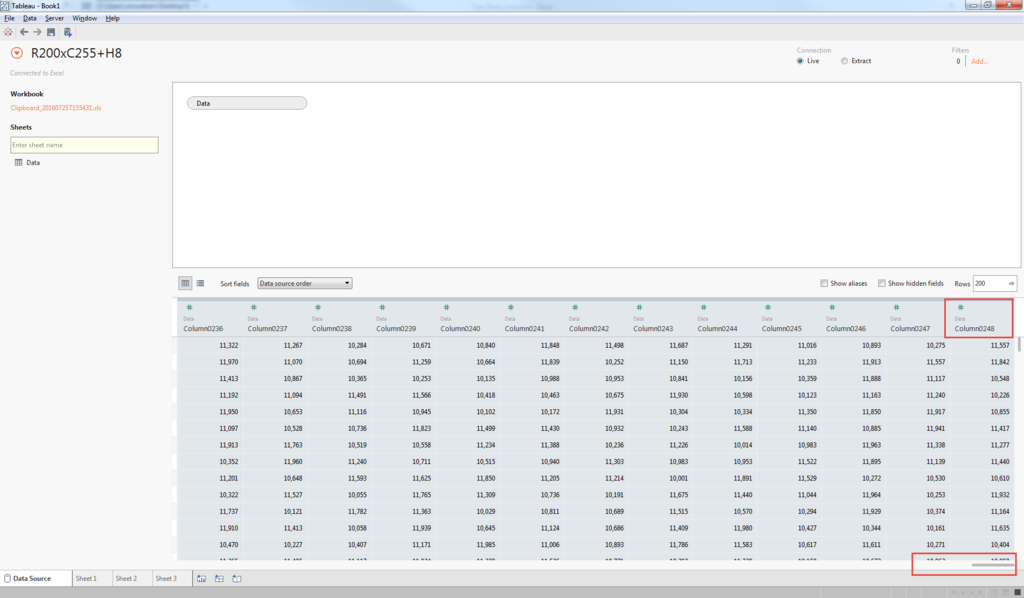The image size is (1024, 598).
Task: Open the Server menu
Action: click(x=54, y=18)
